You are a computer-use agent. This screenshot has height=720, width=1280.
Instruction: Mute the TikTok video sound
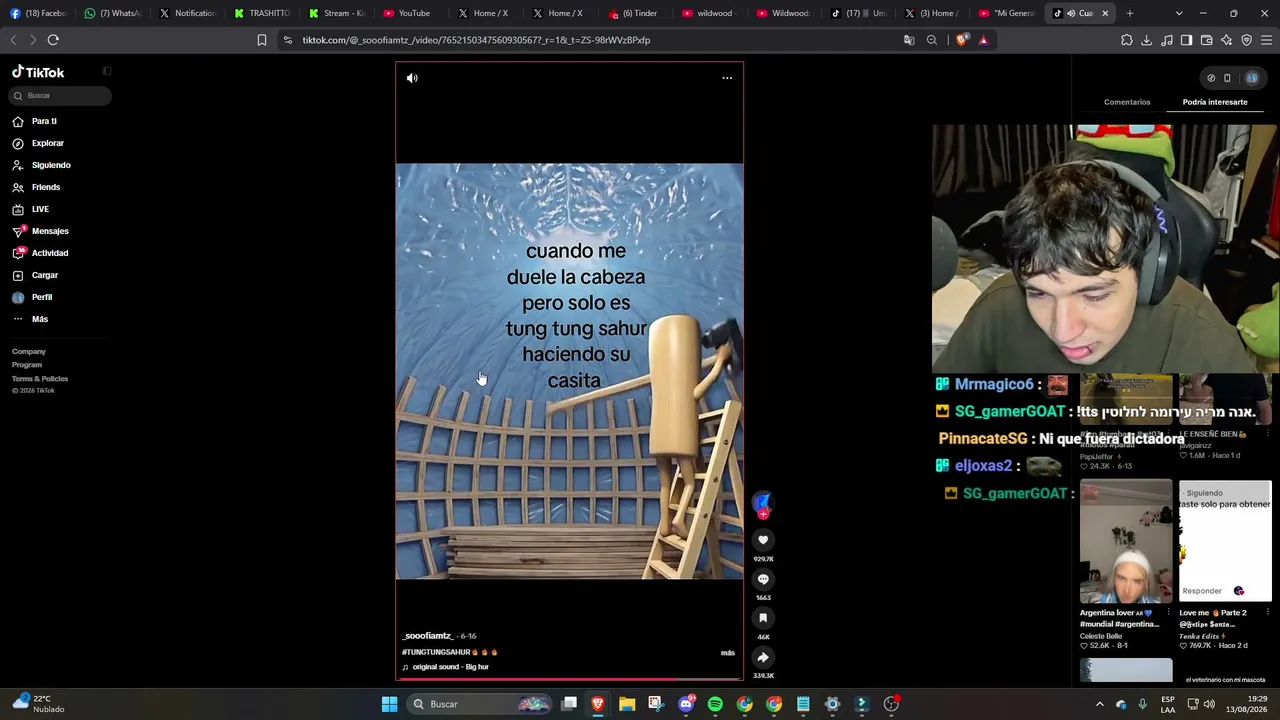coord(412,78)
